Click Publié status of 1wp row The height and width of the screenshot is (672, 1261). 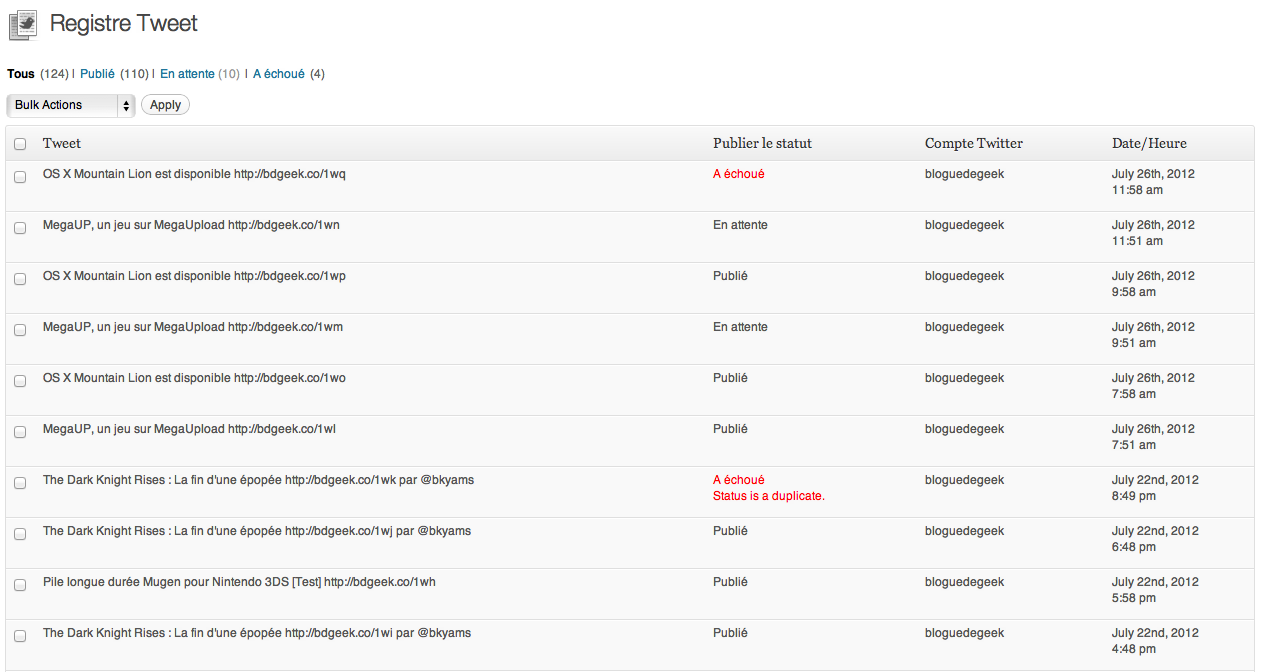(x=730, y=276)
